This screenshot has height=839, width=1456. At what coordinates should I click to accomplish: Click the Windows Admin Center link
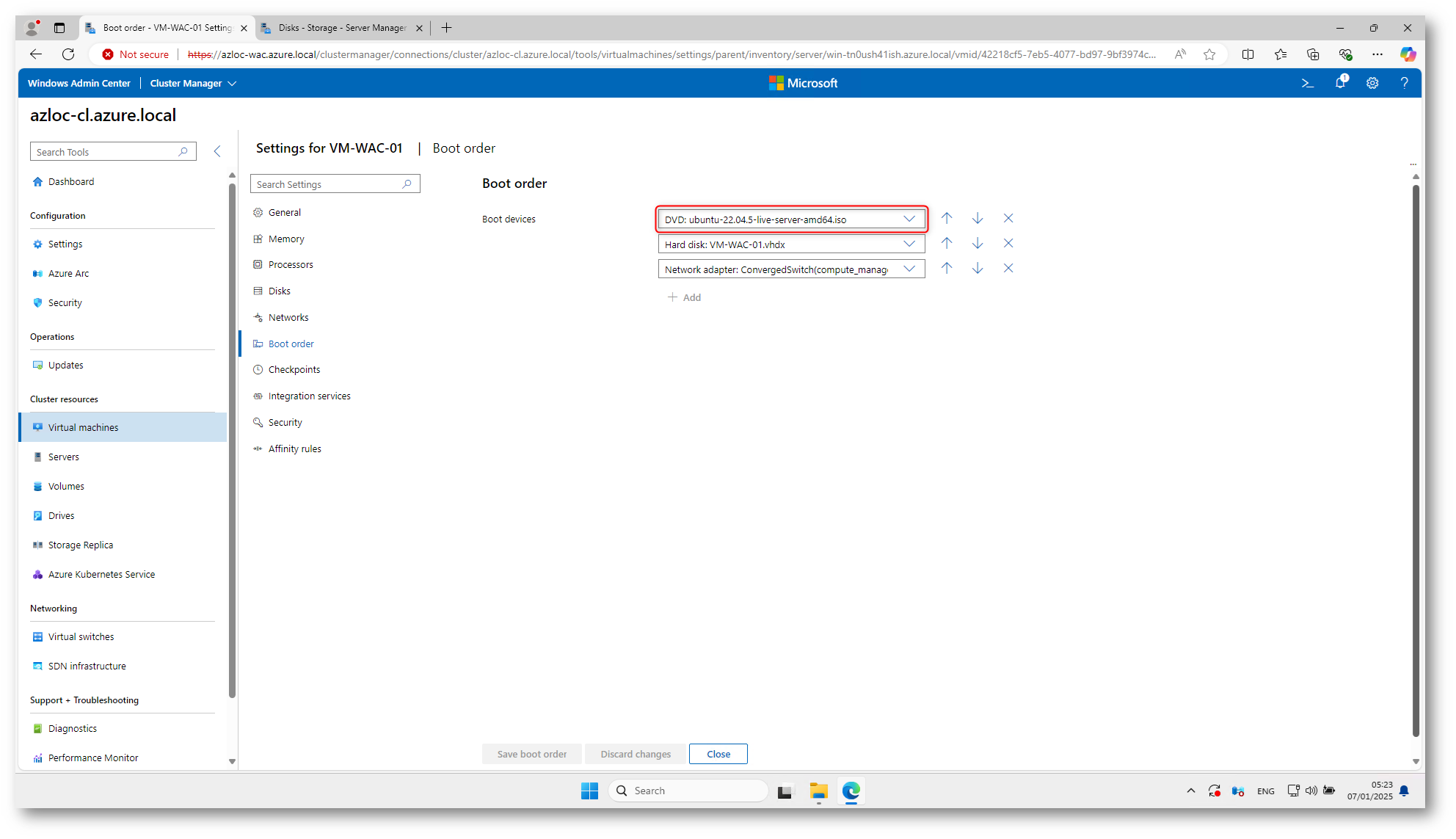point(79,84)
